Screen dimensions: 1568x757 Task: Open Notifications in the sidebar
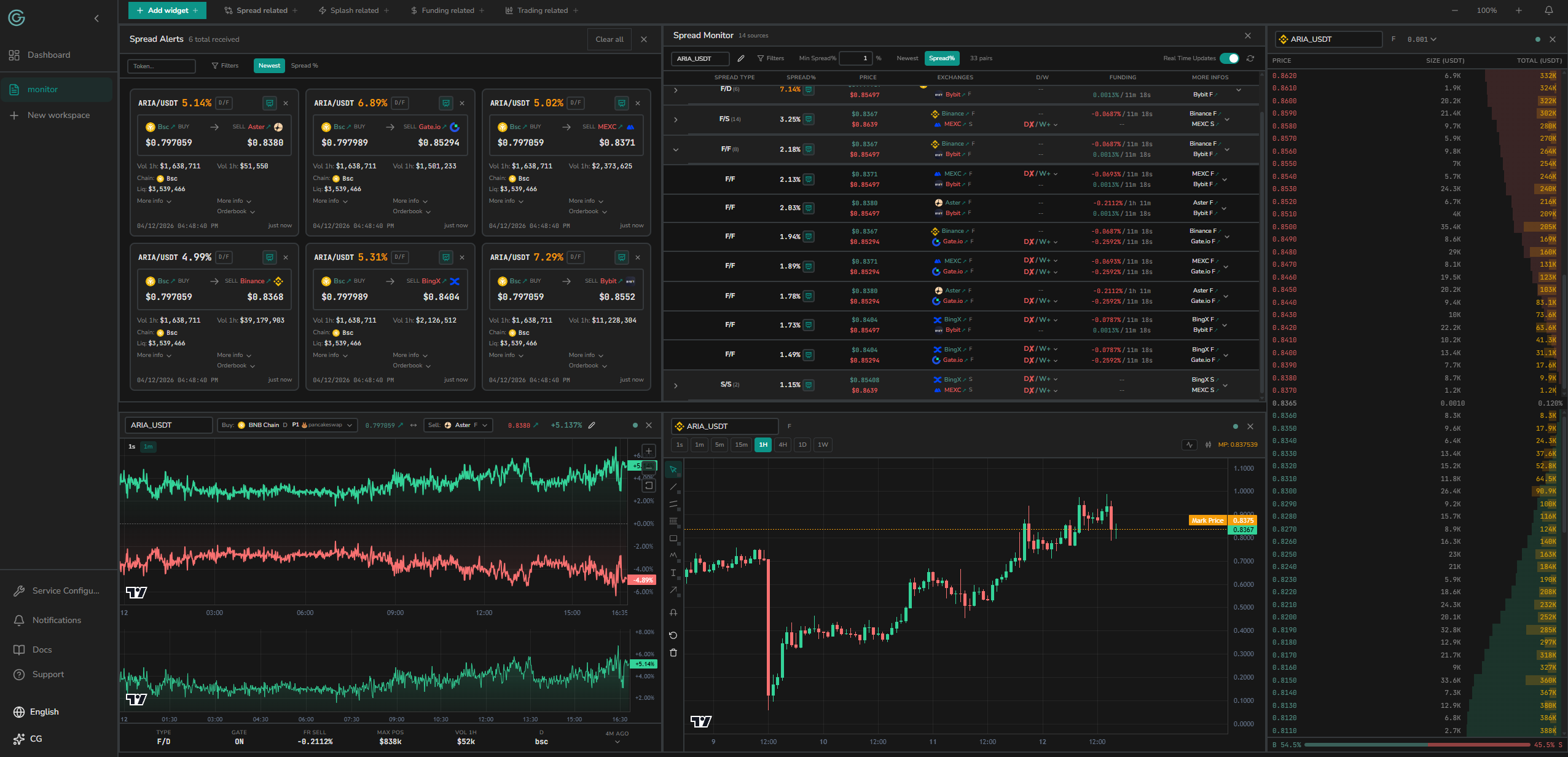point(57,620)
